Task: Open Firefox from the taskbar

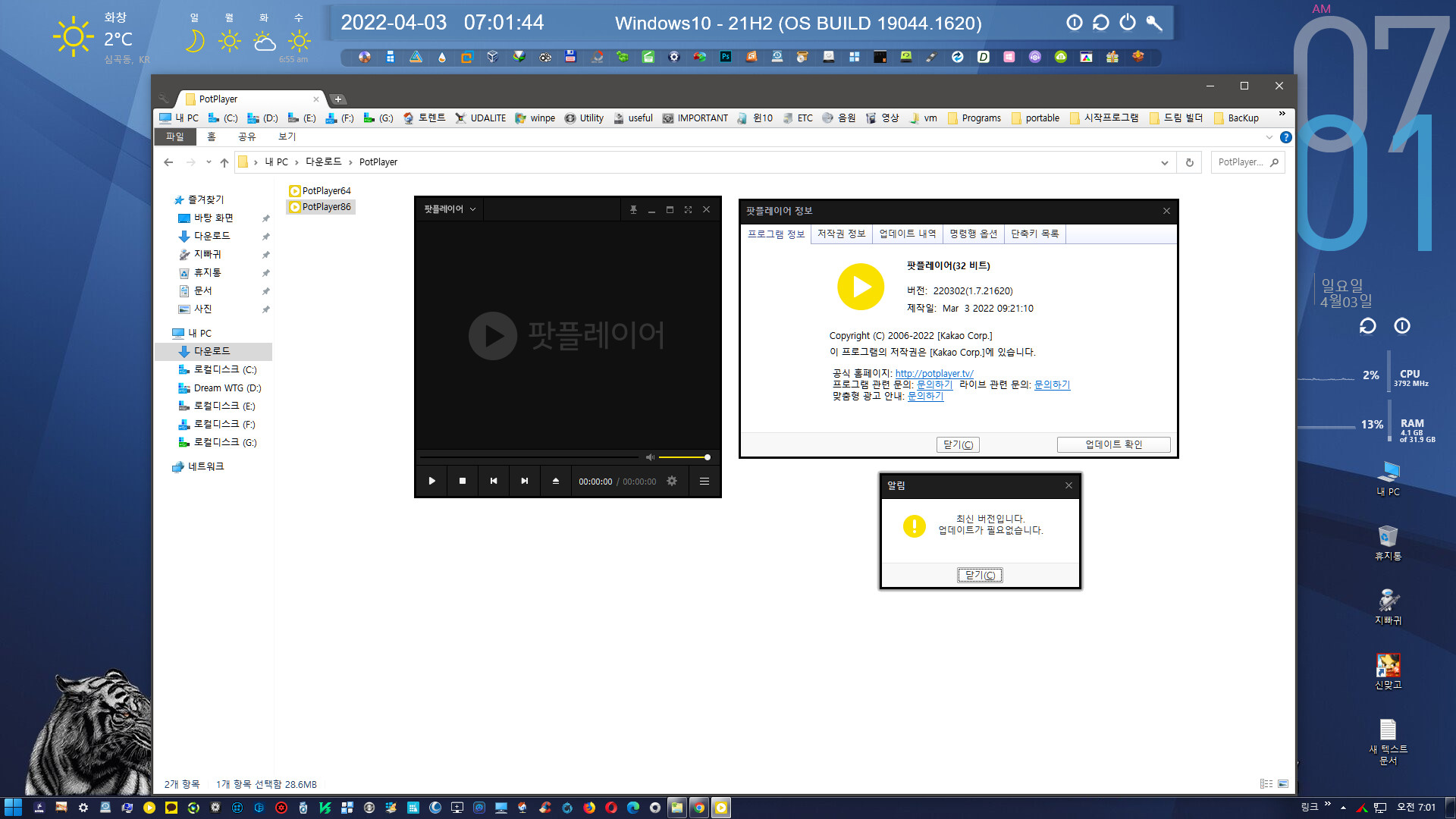Action: pyautogui.click(x=589, y=808)
